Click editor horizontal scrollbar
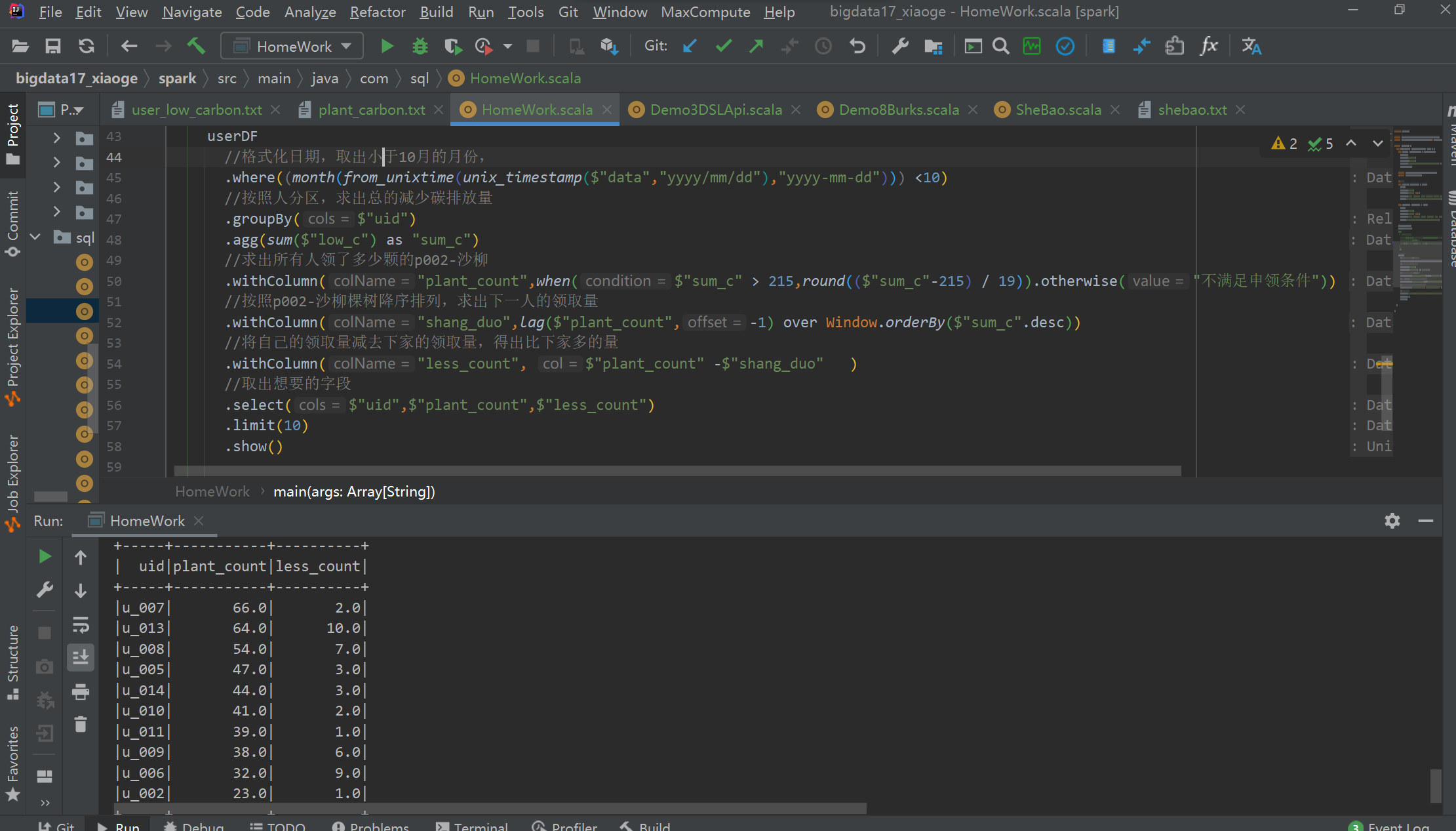The height and width of the screenshot is (831, 1456). point(677,471)
